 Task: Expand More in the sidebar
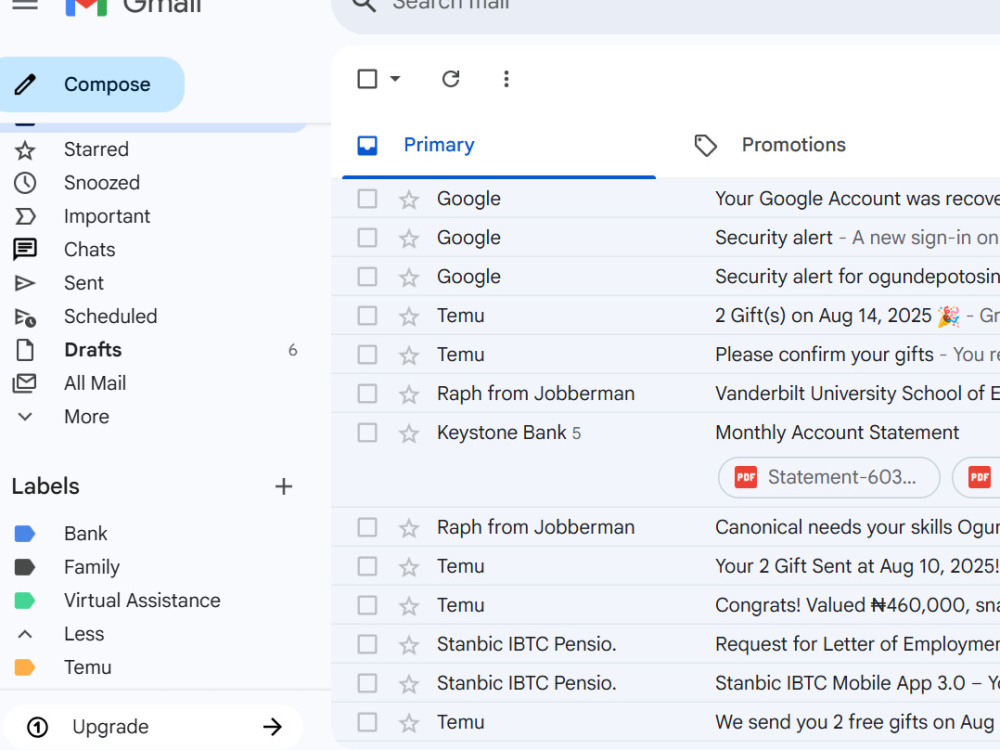(86, 417)
